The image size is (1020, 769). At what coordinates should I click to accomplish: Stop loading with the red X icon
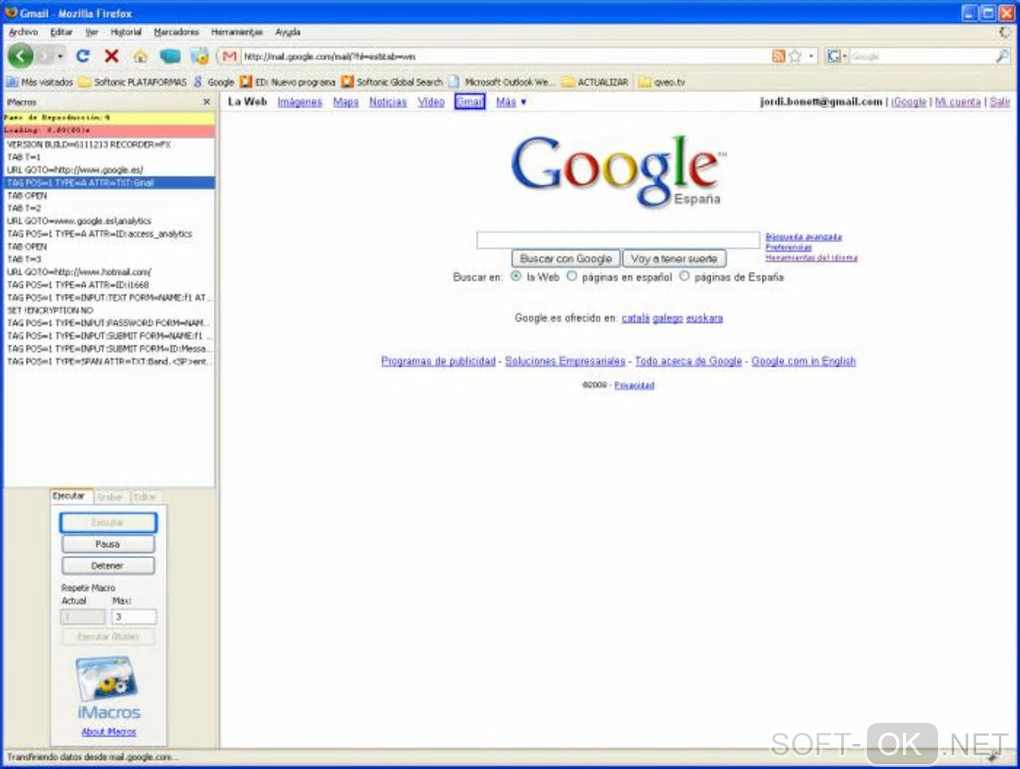(x=111, y=57)
